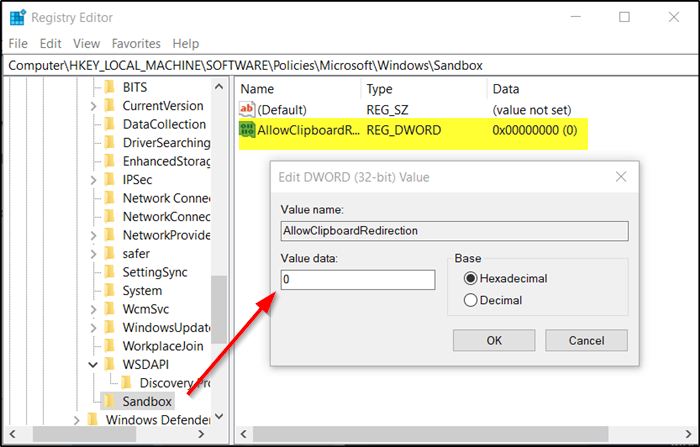Click the tree pane scroll left arrow
Image resolution: width=700 pixels, height=447 pixels.
12,434
